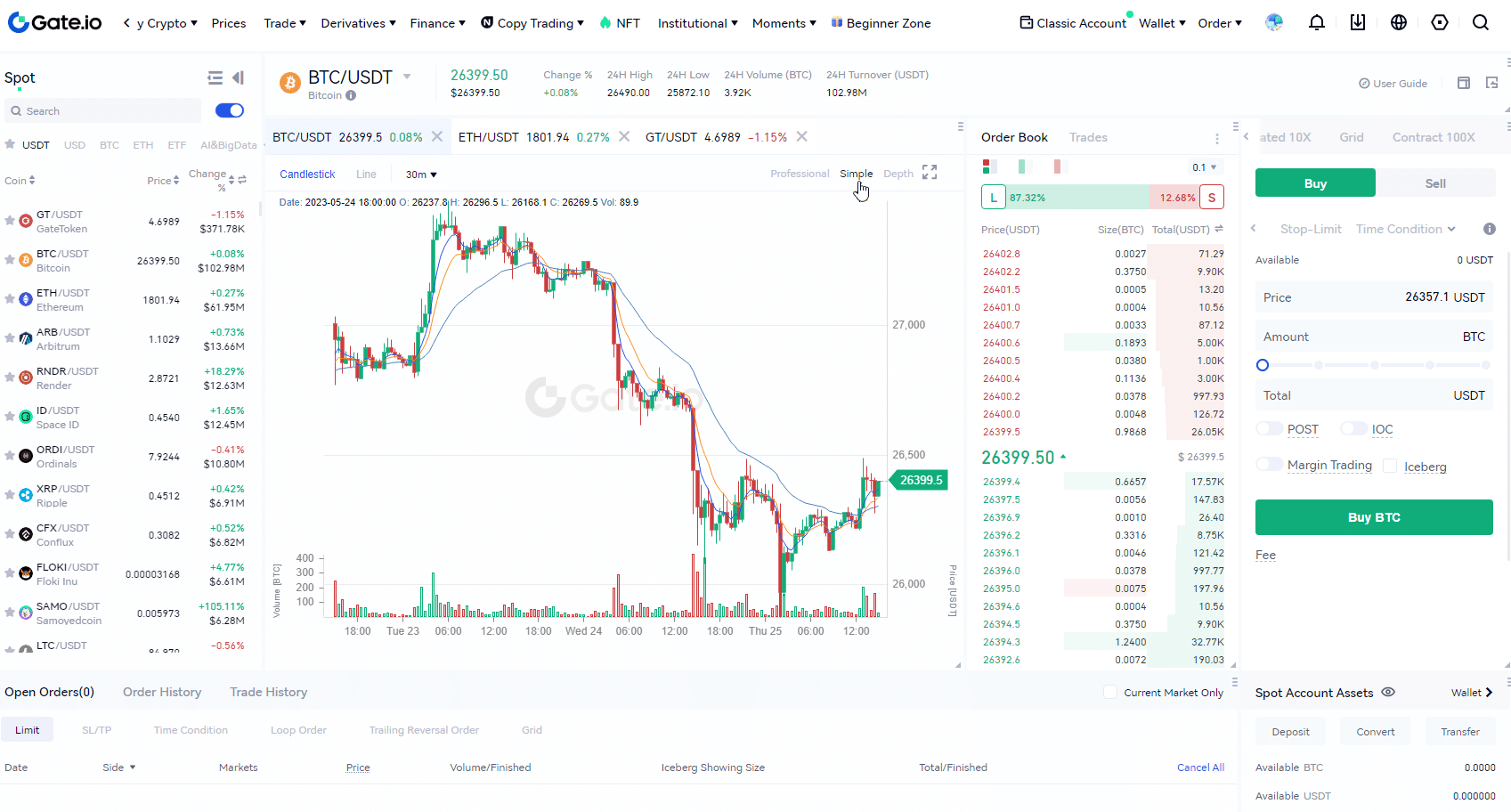Open the User Guide link
This screenshot has width=1511, height=812.
[1393, 84]
